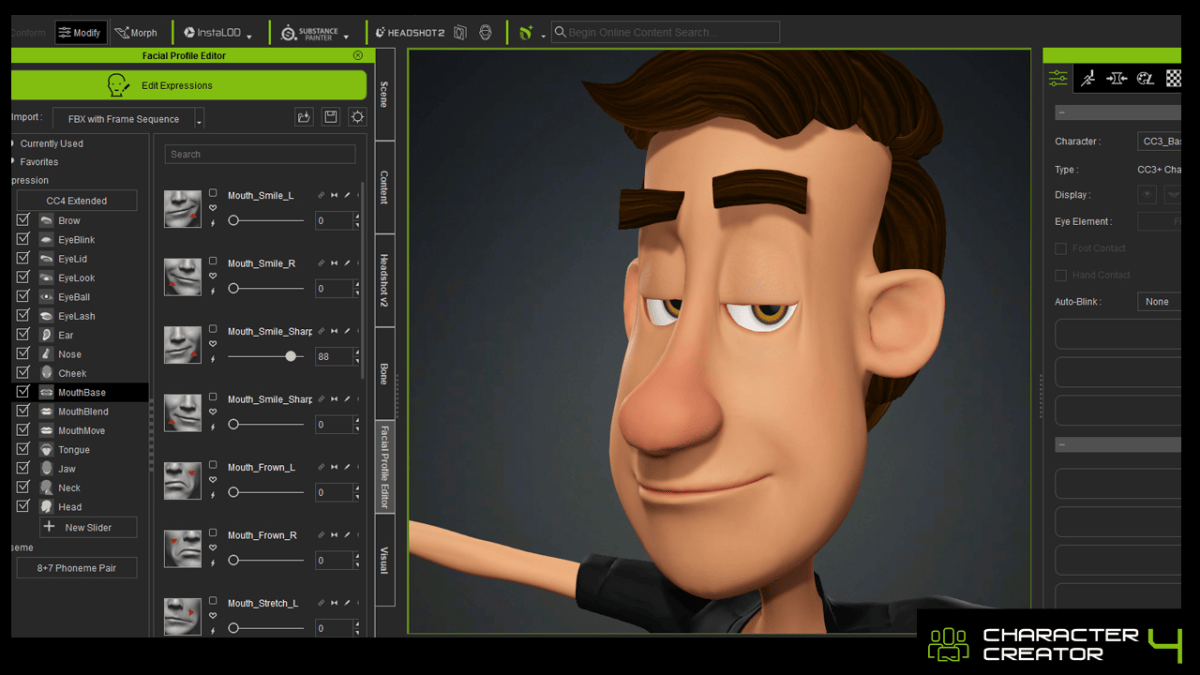The height and width of the screenshot is (675, 1200).
Task: Click the green leaf SmartGallery icon
Action: pos(526,33)
